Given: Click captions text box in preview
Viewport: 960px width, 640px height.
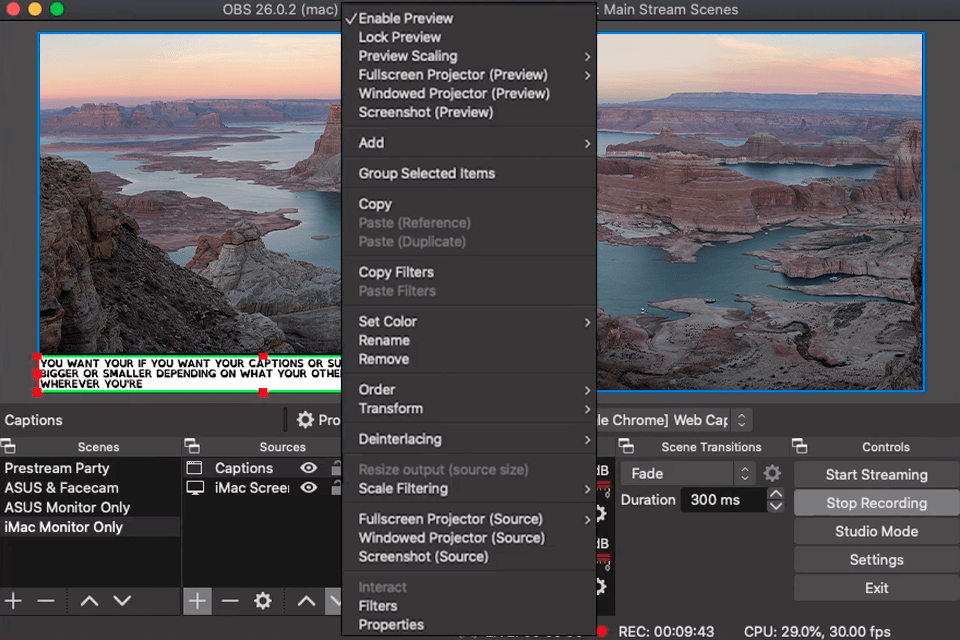Looking at the screenshot, I should [190, 374].
